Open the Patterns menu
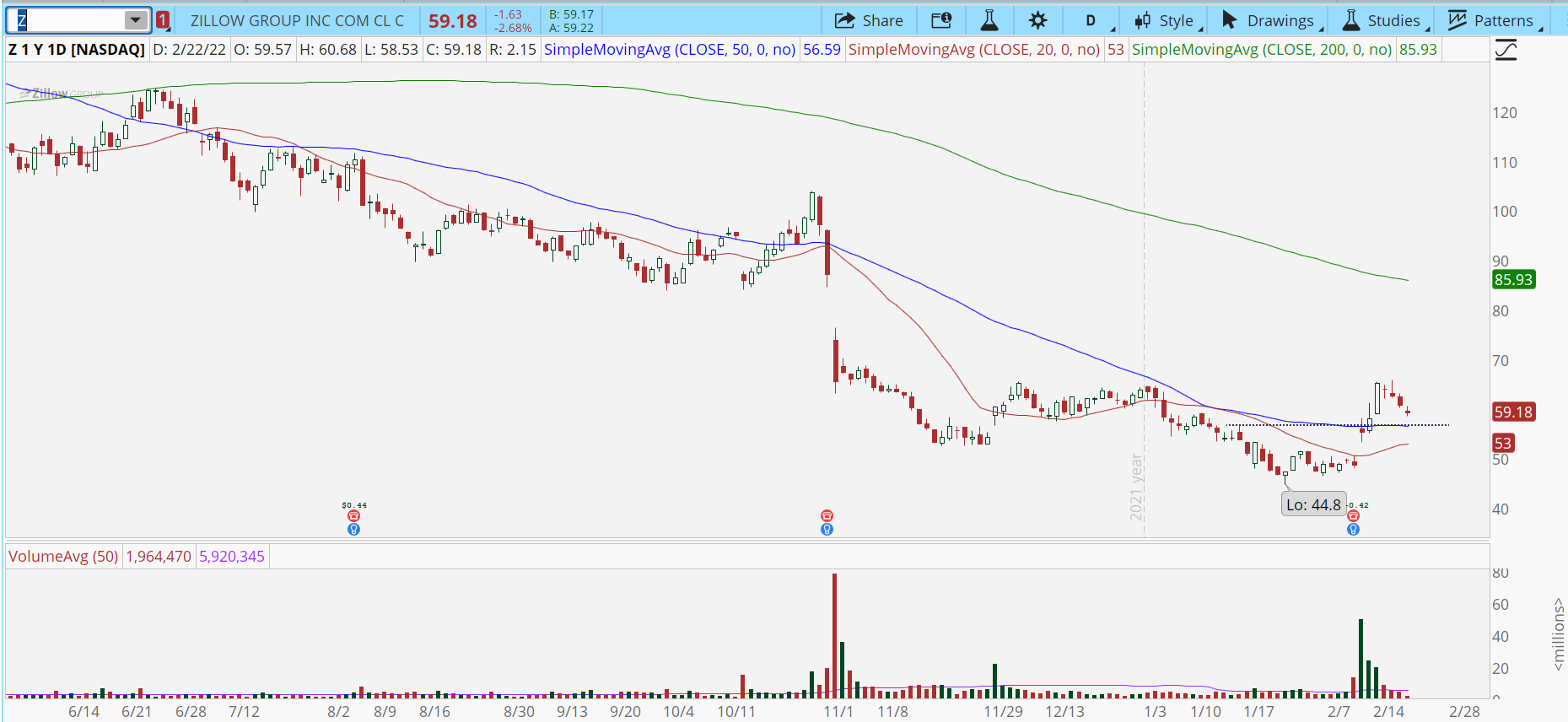Viewport: 1568px width, 722px height. click(x=1493, y=20)
